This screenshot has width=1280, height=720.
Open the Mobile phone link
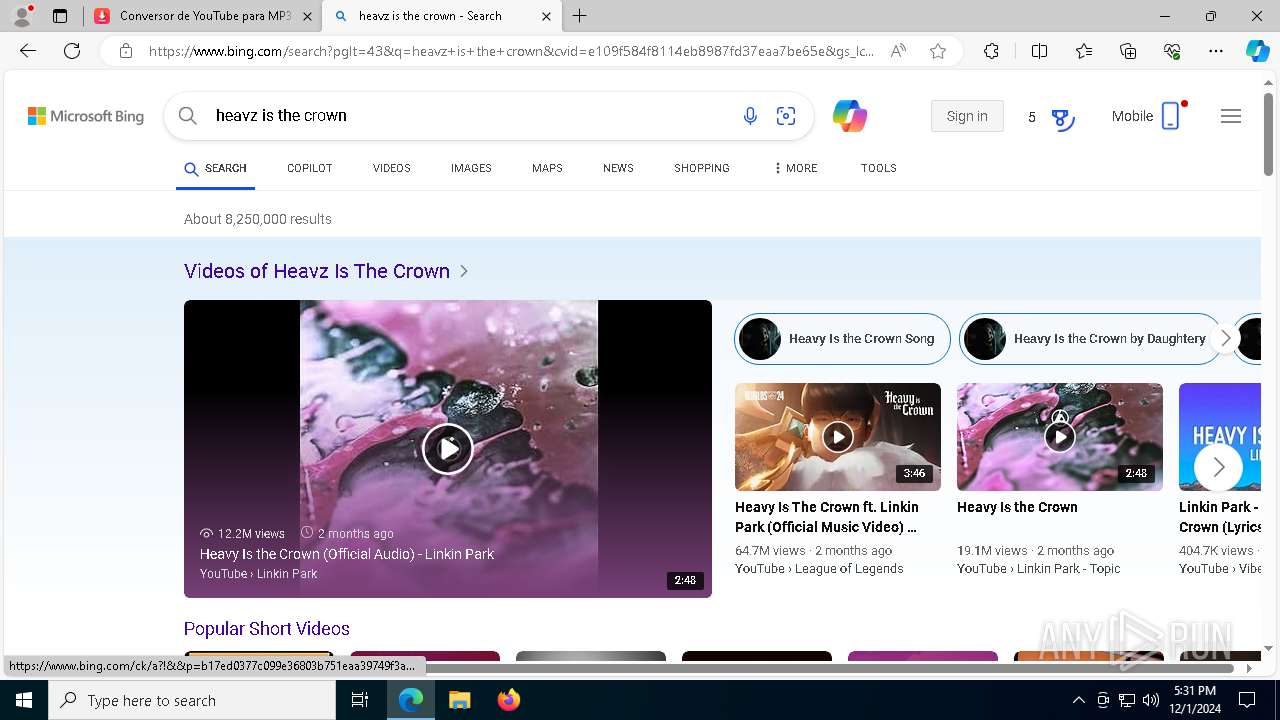click(1148, 116)
